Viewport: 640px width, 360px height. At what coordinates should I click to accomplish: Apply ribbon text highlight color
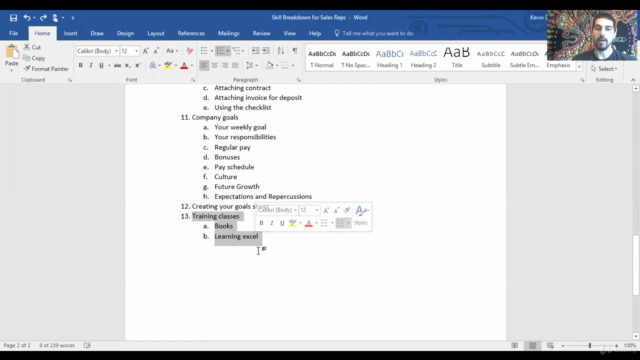tap(168, 65)
